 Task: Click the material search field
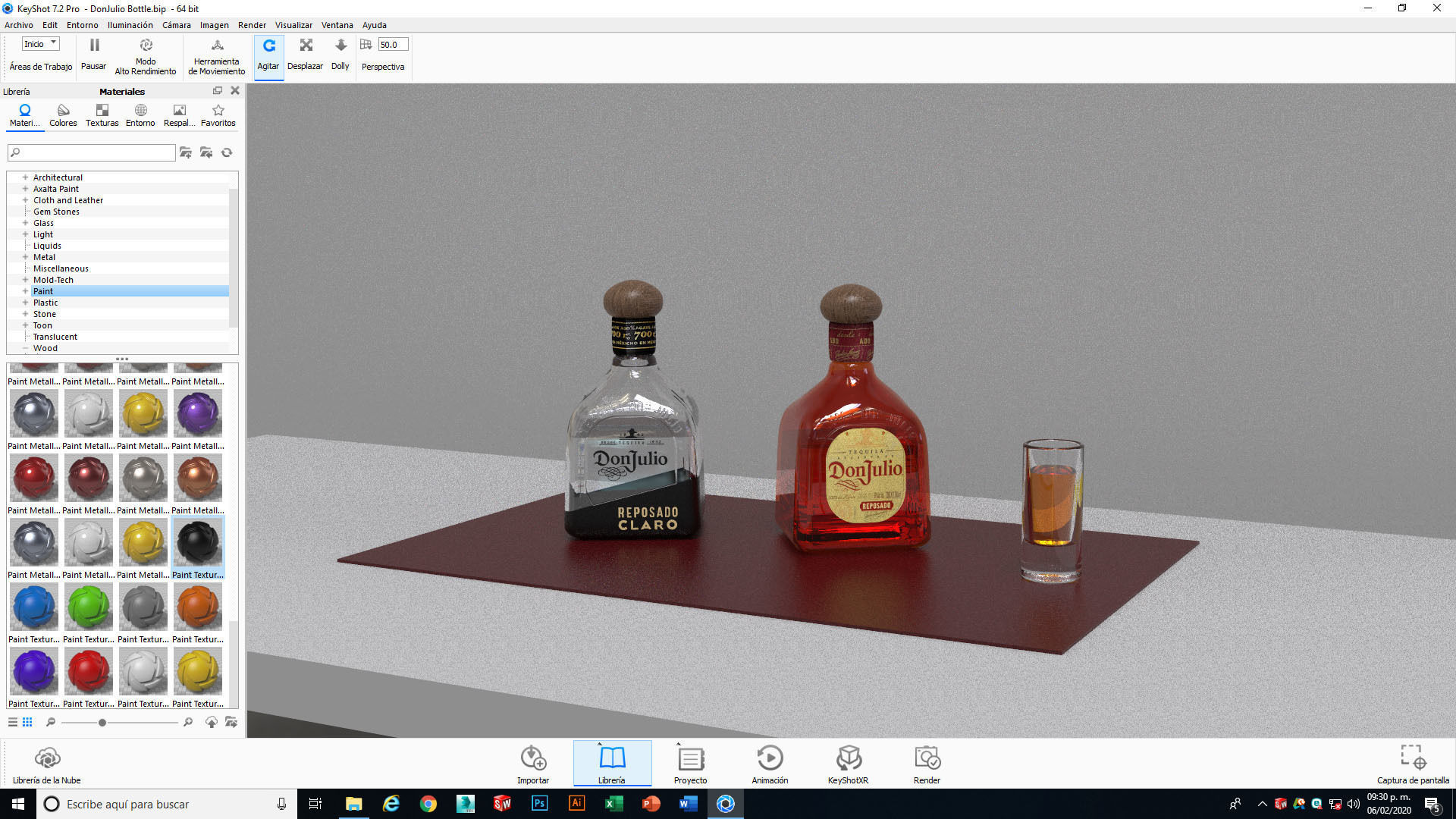click(x=92, y=152)
